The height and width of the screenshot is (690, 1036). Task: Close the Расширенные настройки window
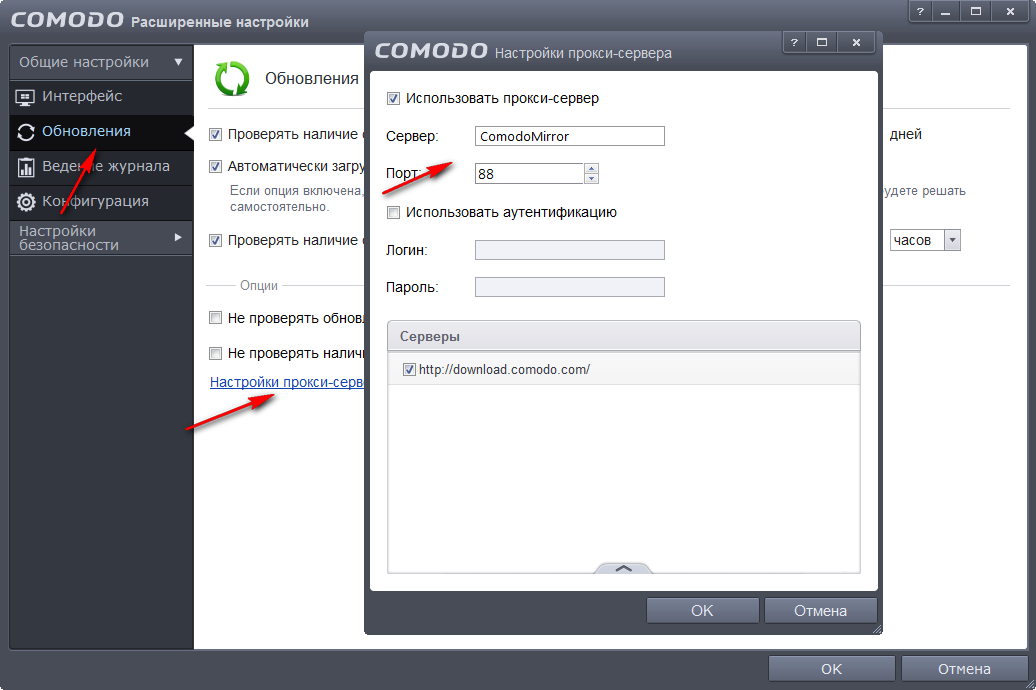(1010, 11)
